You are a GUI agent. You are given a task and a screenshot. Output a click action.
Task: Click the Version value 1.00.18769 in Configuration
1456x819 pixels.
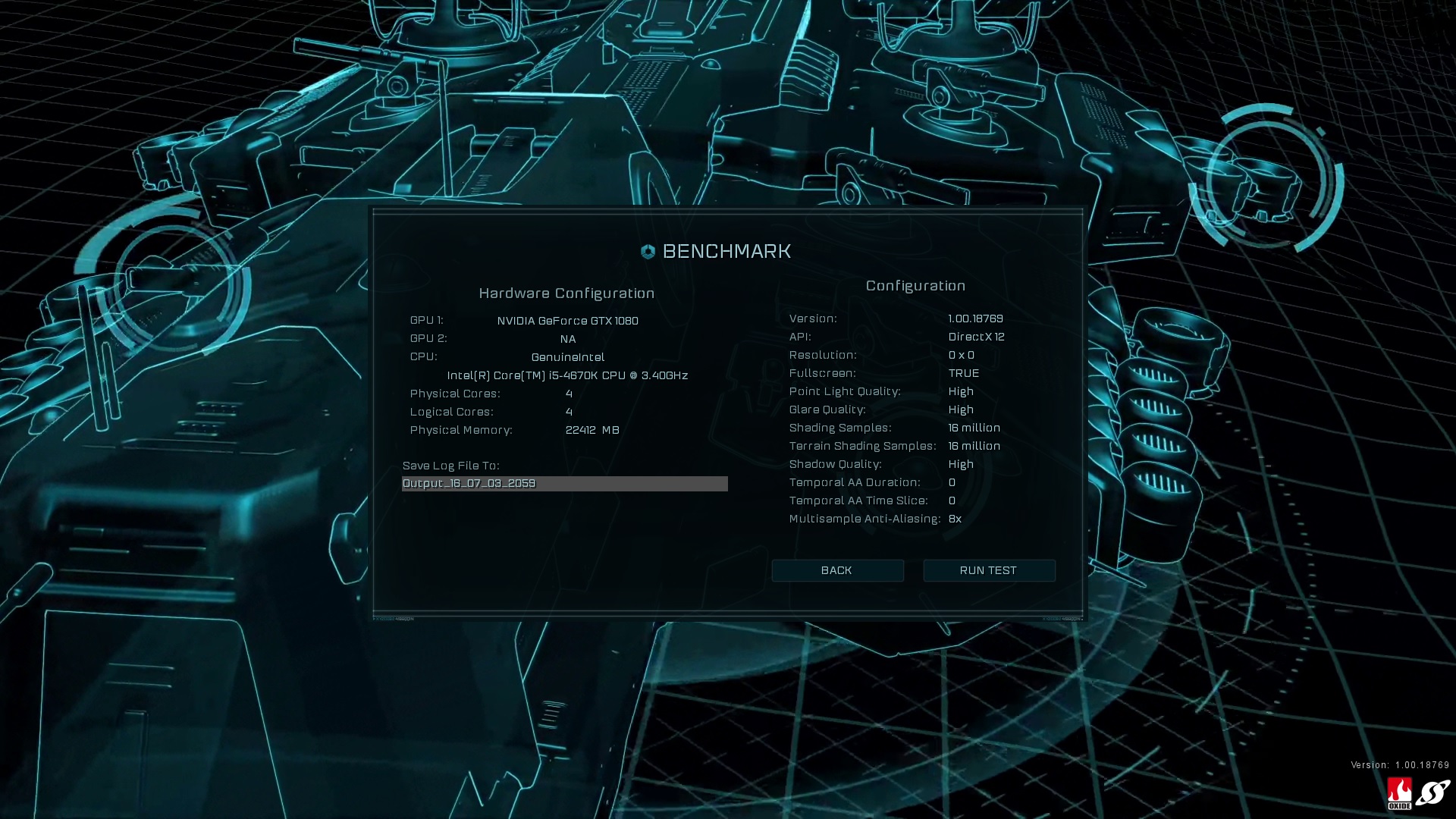pyautogui.click(x=975, y=318)
